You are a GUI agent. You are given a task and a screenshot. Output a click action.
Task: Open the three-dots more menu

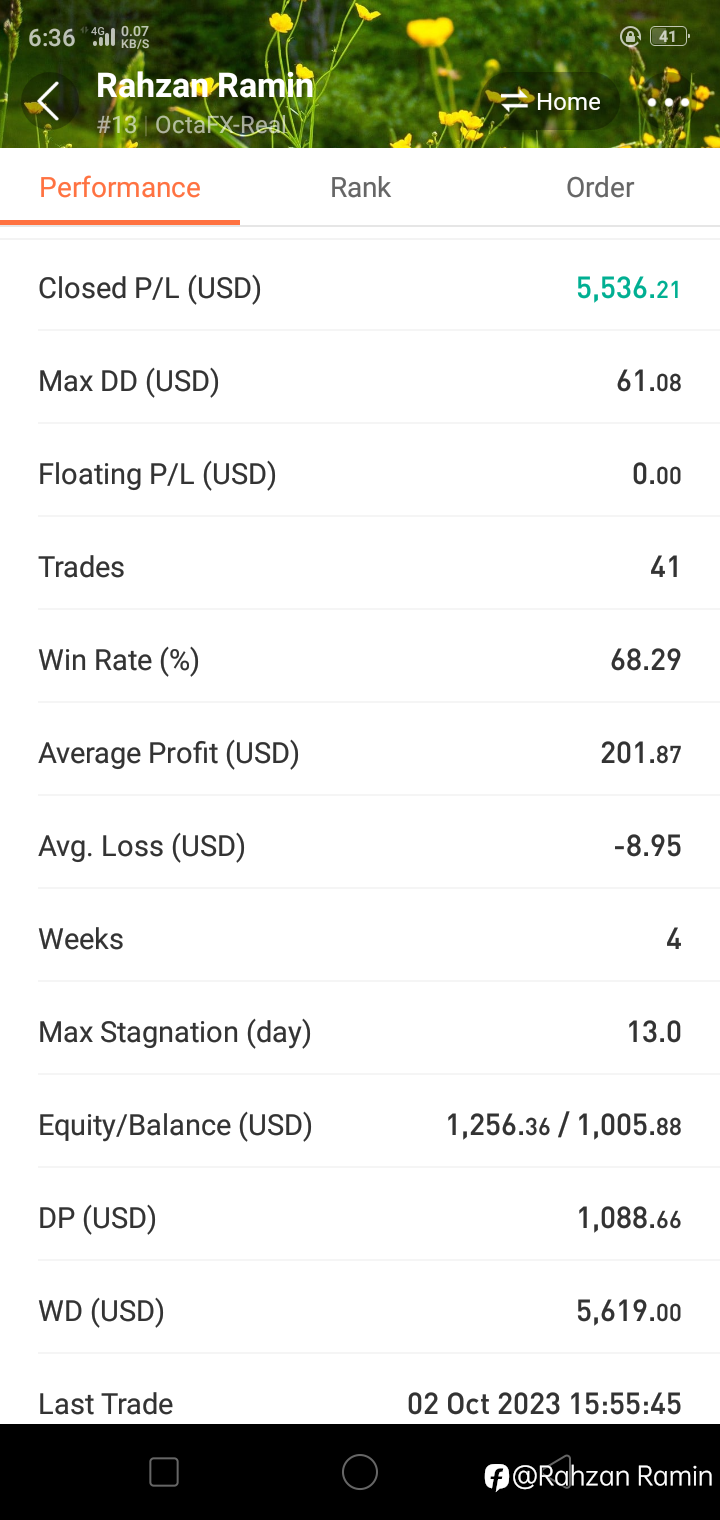668,102
